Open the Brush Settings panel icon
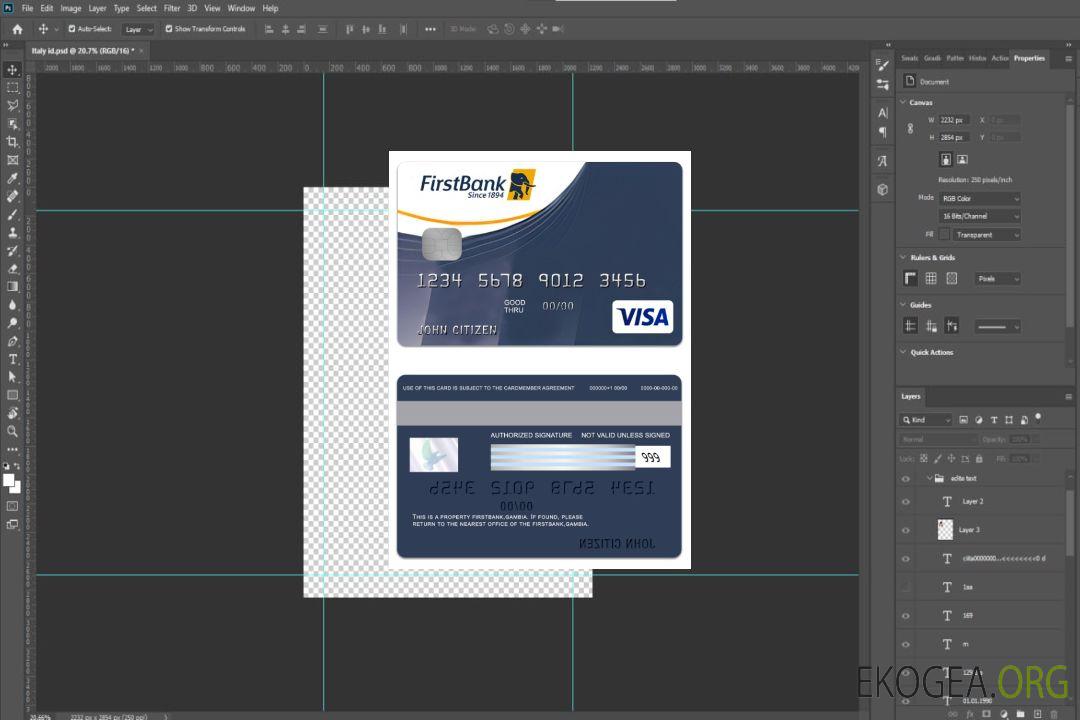 (x=883, y=65)
